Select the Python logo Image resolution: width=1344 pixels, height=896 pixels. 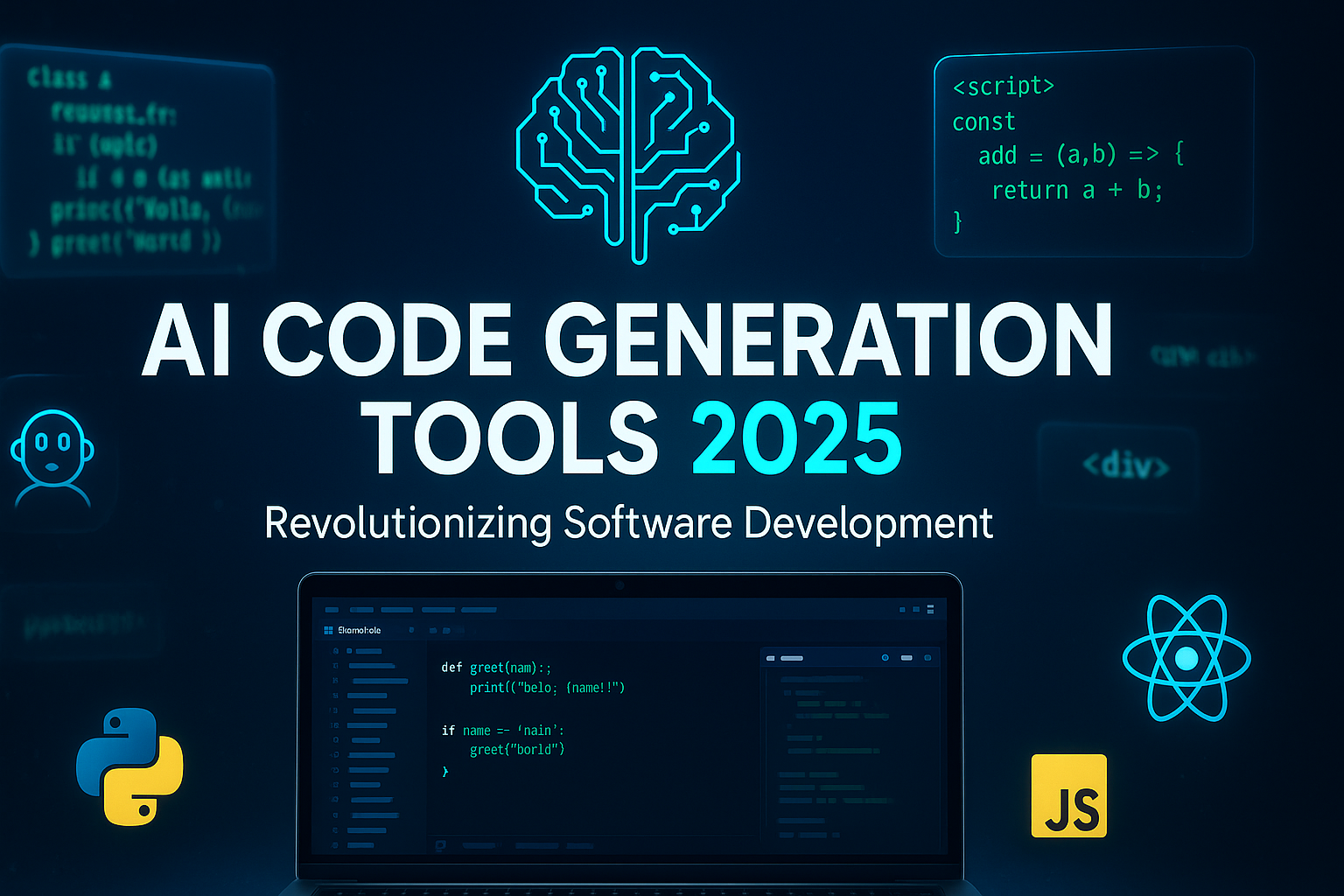click(129, 766)
